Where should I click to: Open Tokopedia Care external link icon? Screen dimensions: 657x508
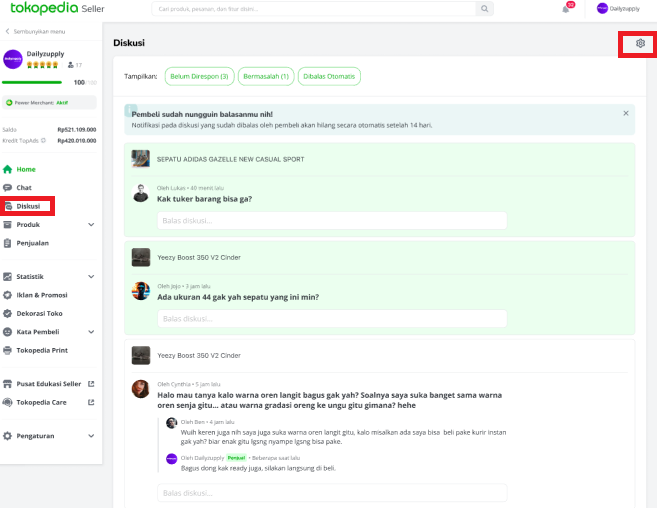point(91,402)
